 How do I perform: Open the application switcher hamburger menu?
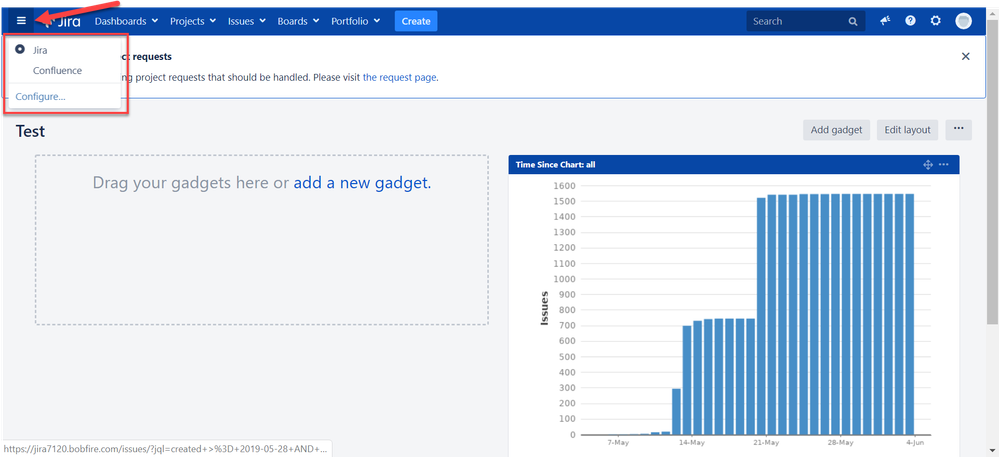coord(21,21)
